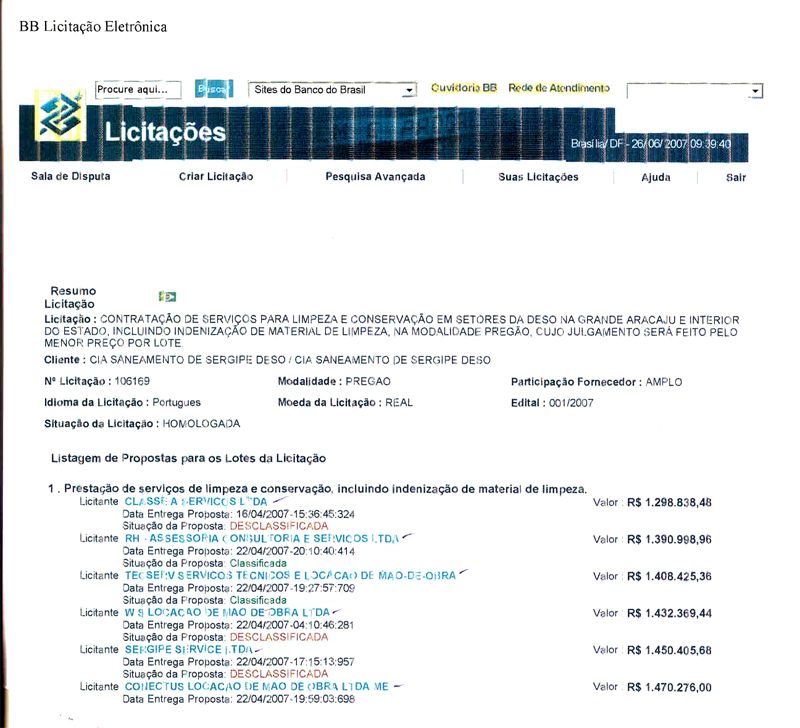Click the value R$ 1.390.998,96
This screenshot has height=728, width=800.
[669, 539]
